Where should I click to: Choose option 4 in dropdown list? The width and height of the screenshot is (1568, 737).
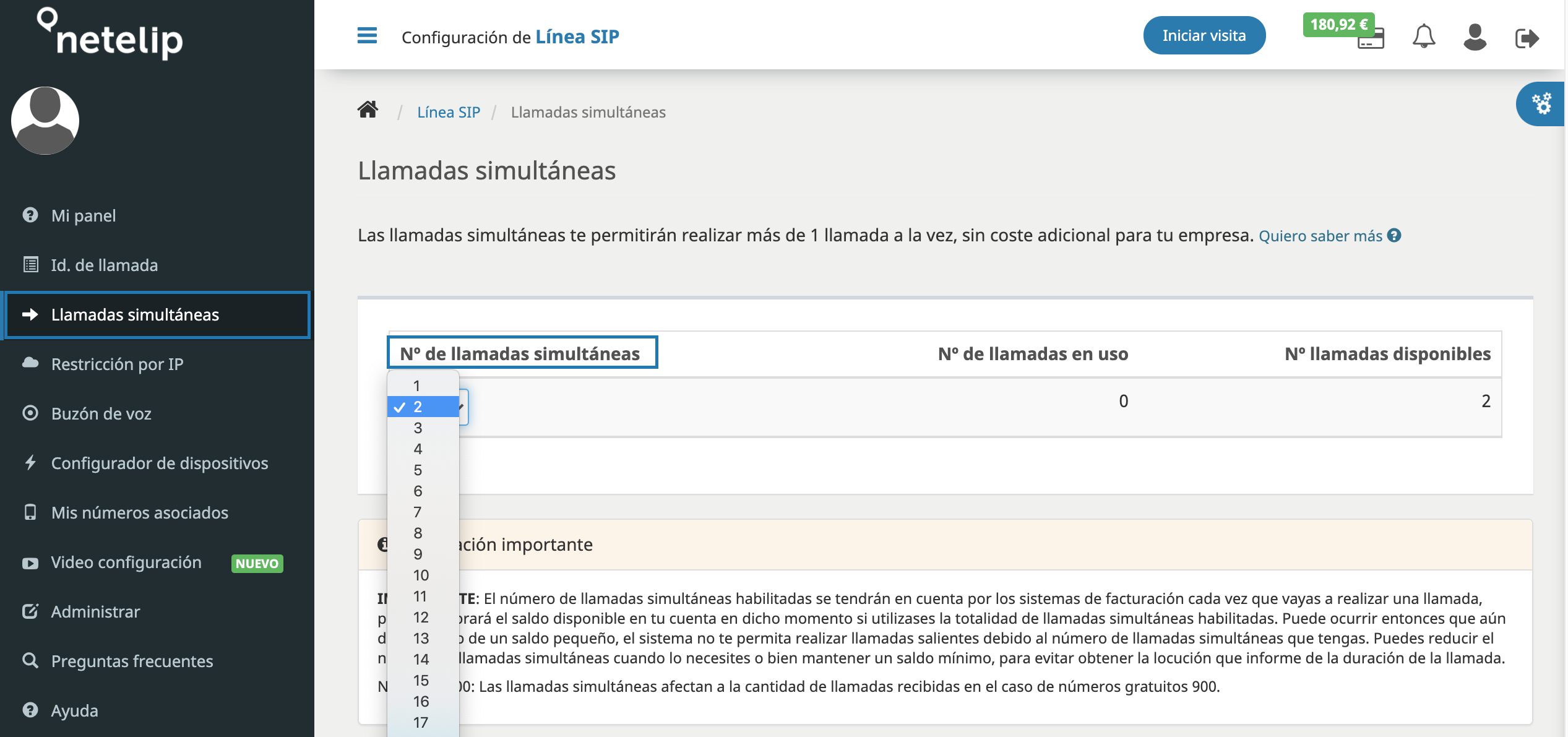click(423, 449)
